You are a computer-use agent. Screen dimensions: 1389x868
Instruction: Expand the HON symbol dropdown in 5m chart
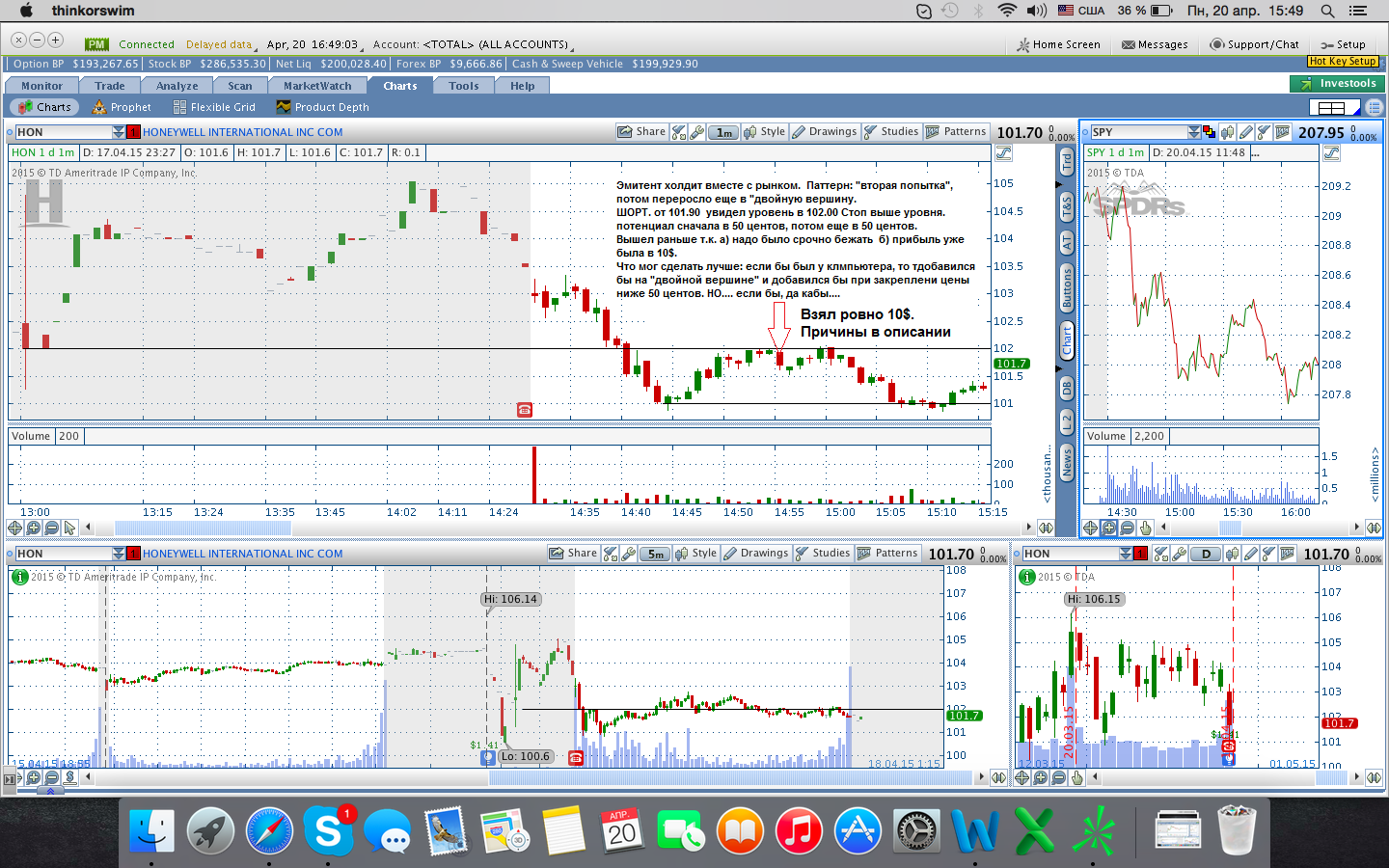[119, 554]
